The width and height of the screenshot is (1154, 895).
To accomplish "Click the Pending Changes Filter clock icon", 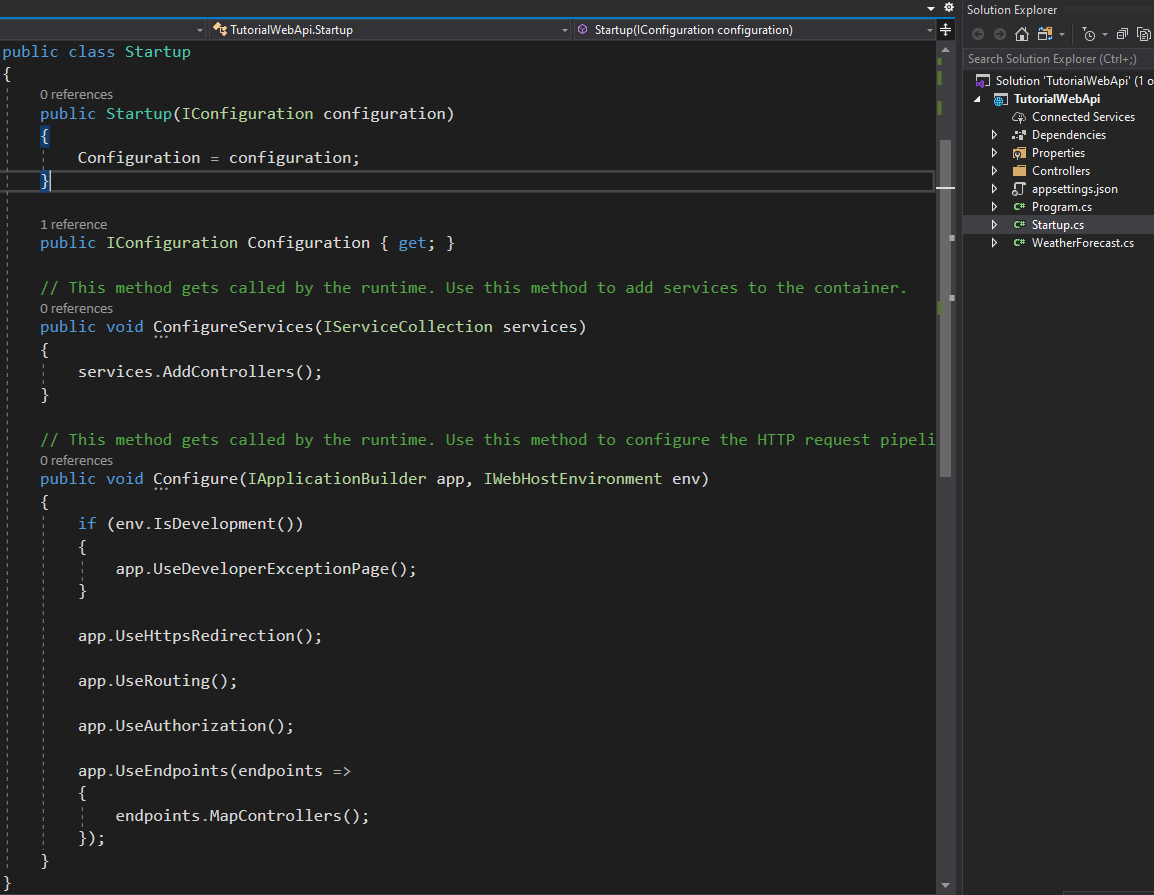I will (x=1089, y=35).
